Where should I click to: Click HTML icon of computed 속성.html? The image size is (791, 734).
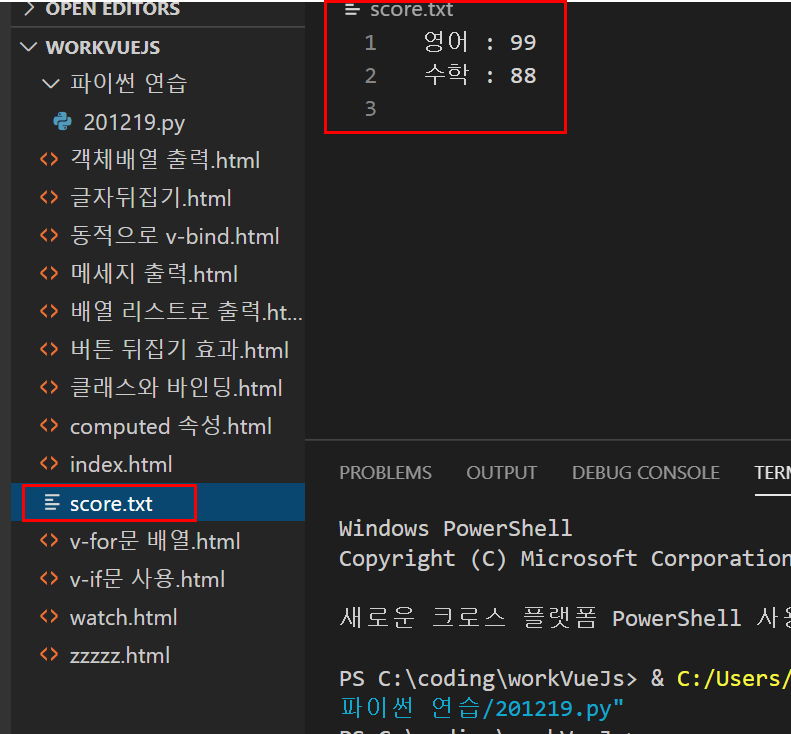49,426
